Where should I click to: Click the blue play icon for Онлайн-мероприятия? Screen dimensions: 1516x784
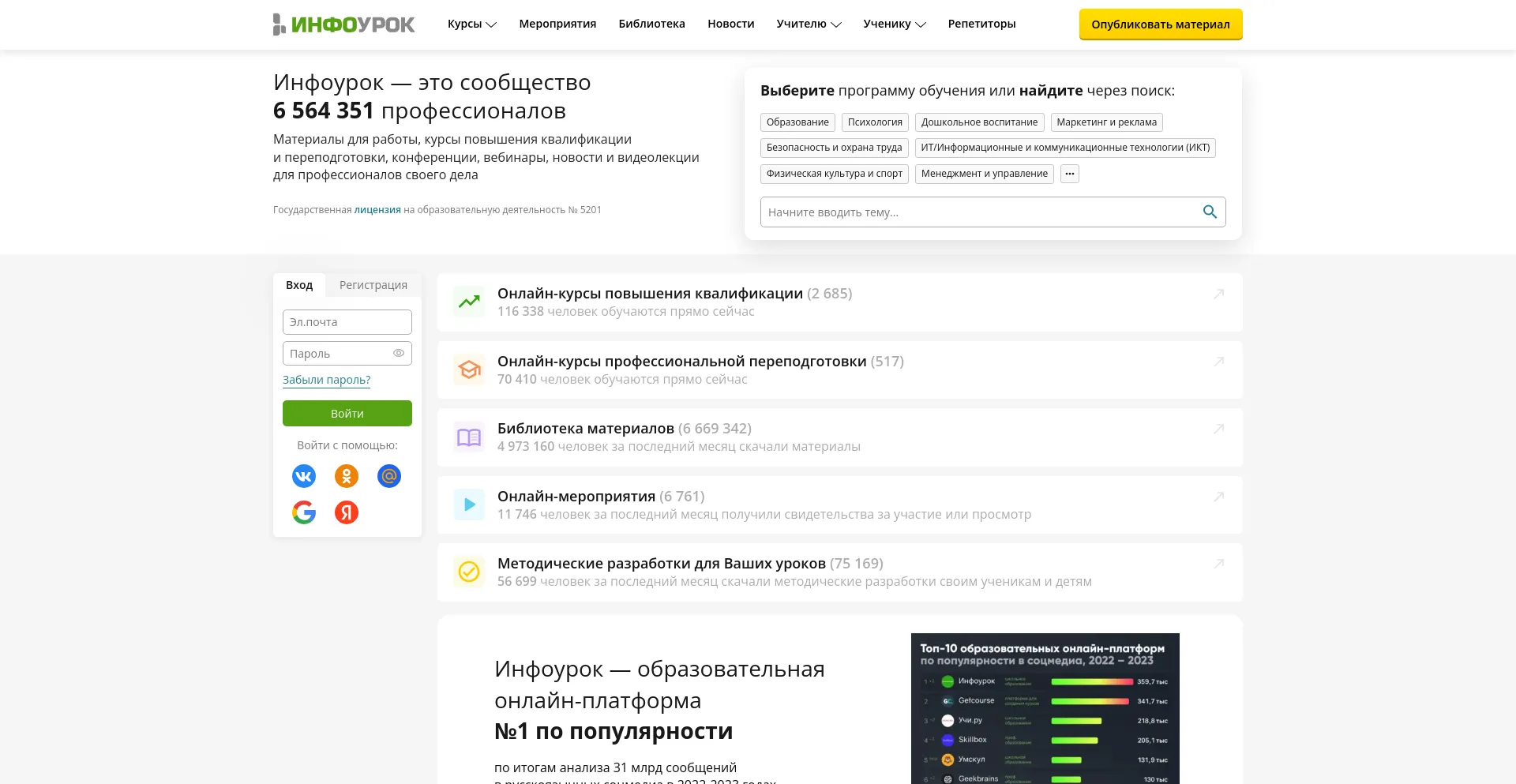[x=469, y=505]
